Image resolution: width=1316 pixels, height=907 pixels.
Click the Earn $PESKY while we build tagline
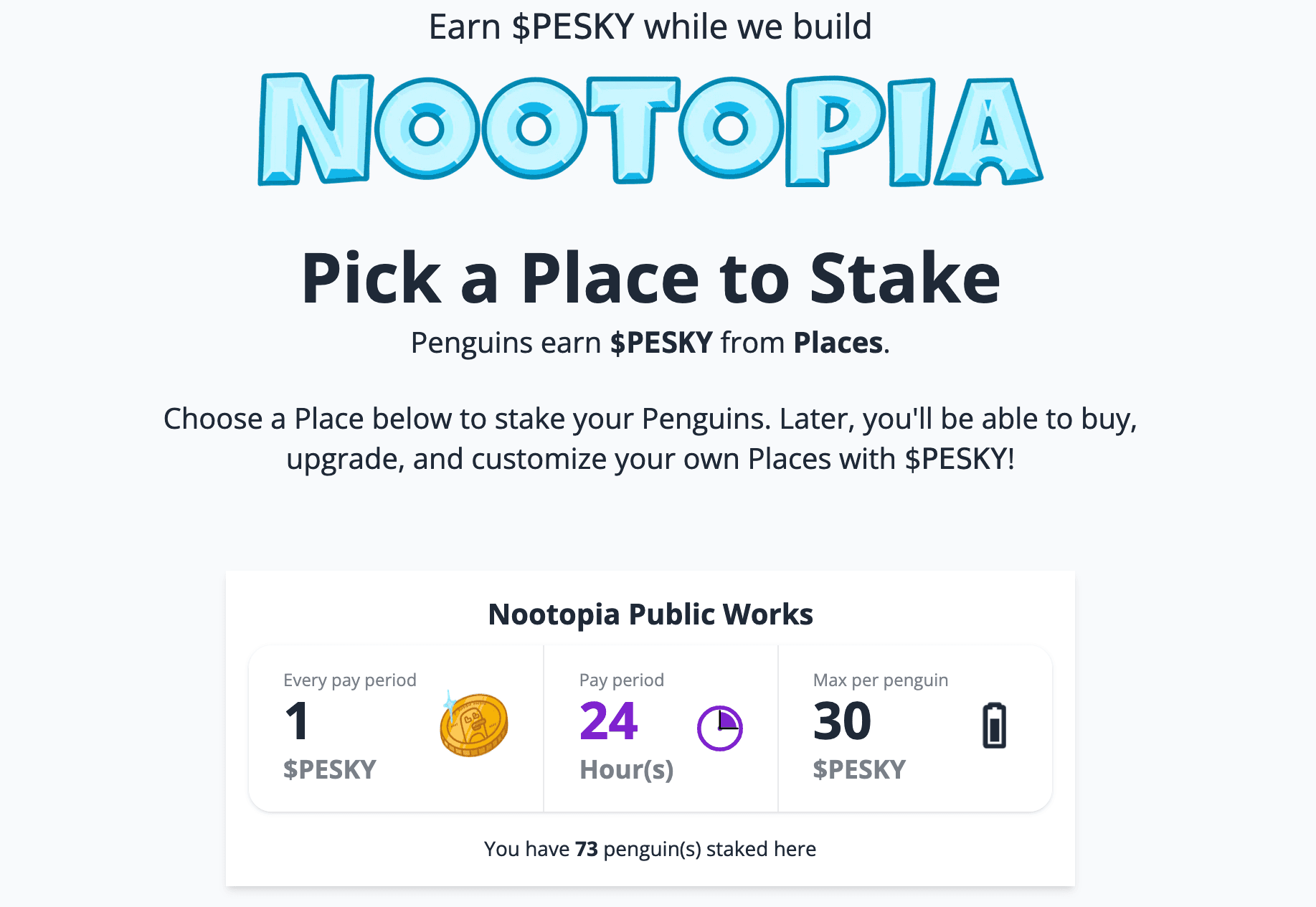650,27
